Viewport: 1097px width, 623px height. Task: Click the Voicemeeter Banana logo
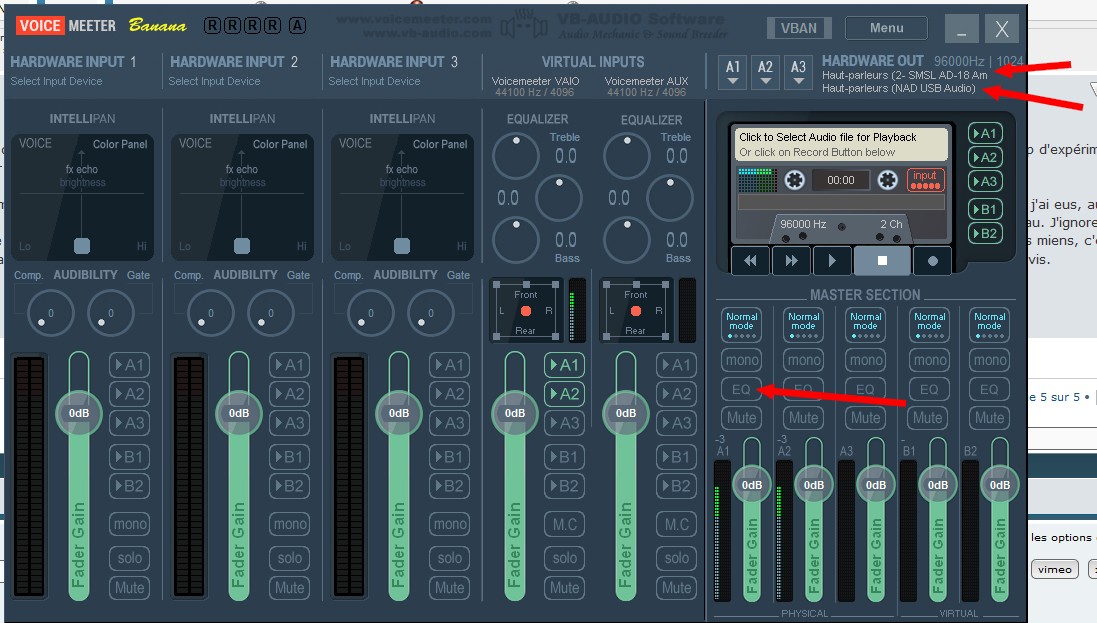[101, 26]
